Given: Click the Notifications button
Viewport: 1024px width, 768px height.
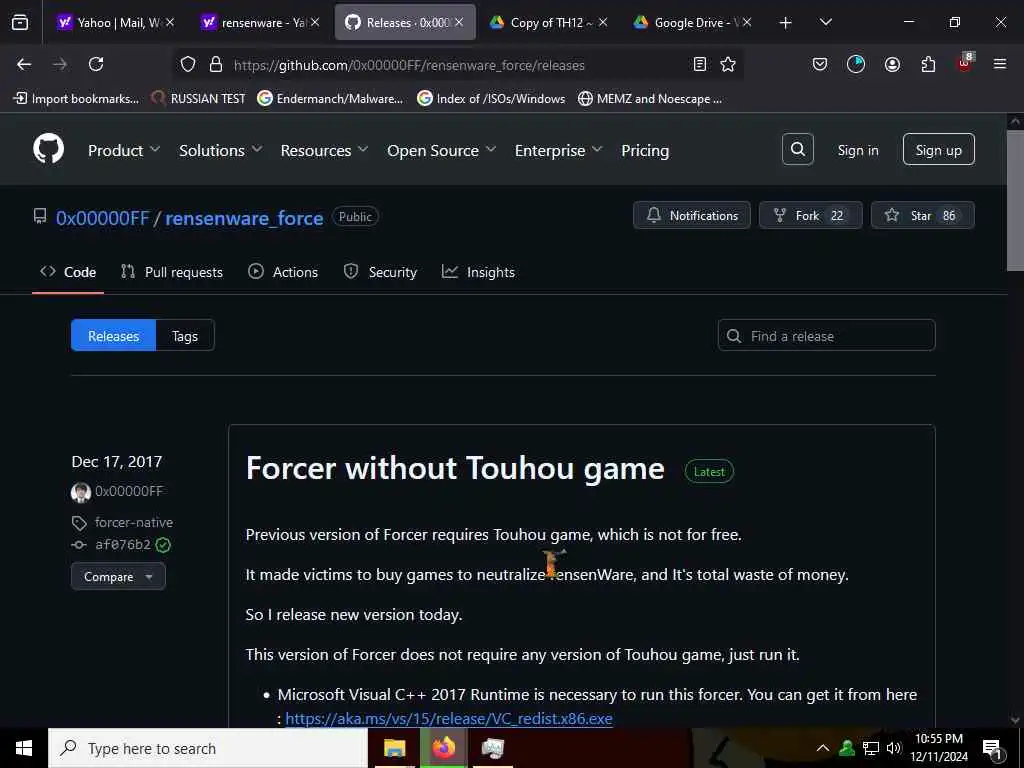Looking at the screenshot, I should pos(692,216).
